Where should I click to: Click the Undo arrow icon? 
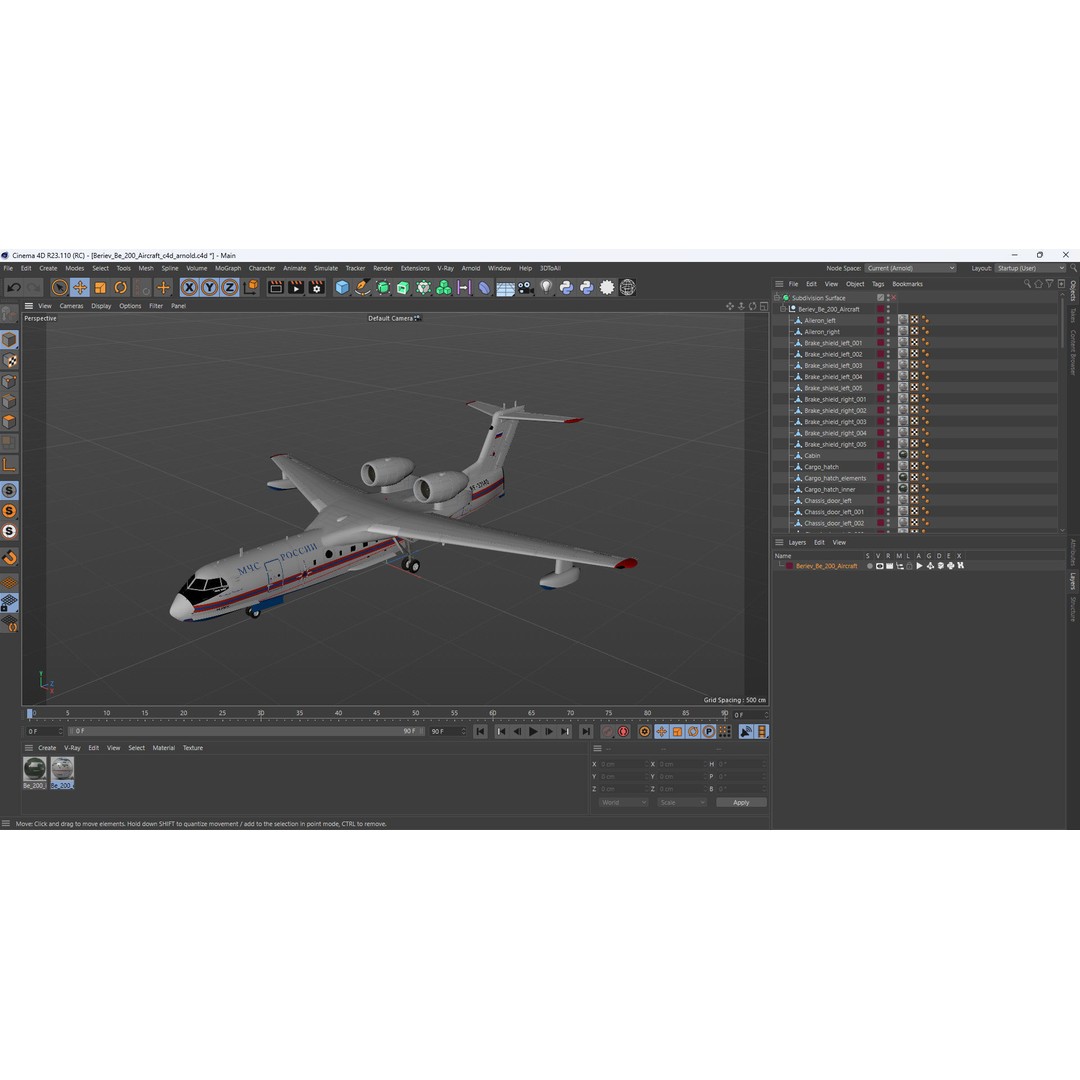(14, 287)
